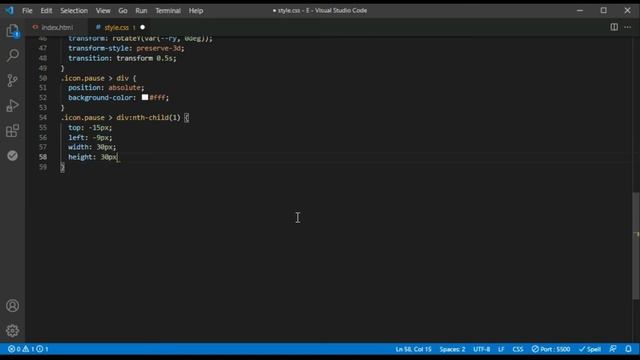Open Run and Debug view

[x=13, y=105]
